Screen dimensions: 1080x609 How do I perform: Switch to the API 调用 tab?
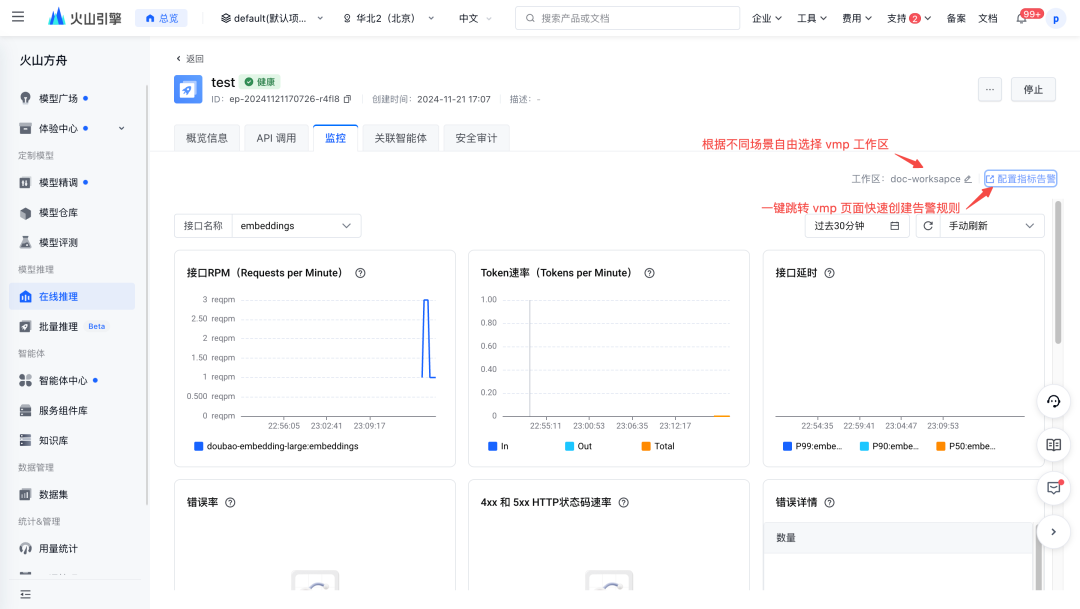click(276, 138)
